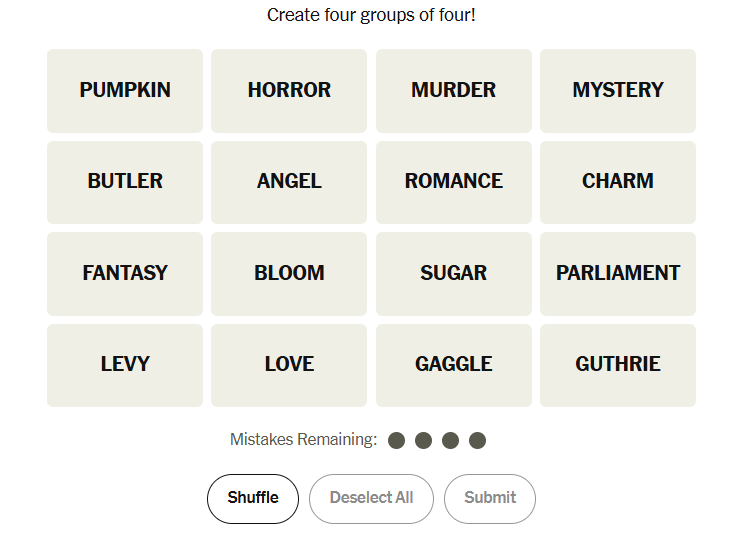Tap the ROMANCE tile
Screen dimensions: 746x539
[x=453, y=182]
